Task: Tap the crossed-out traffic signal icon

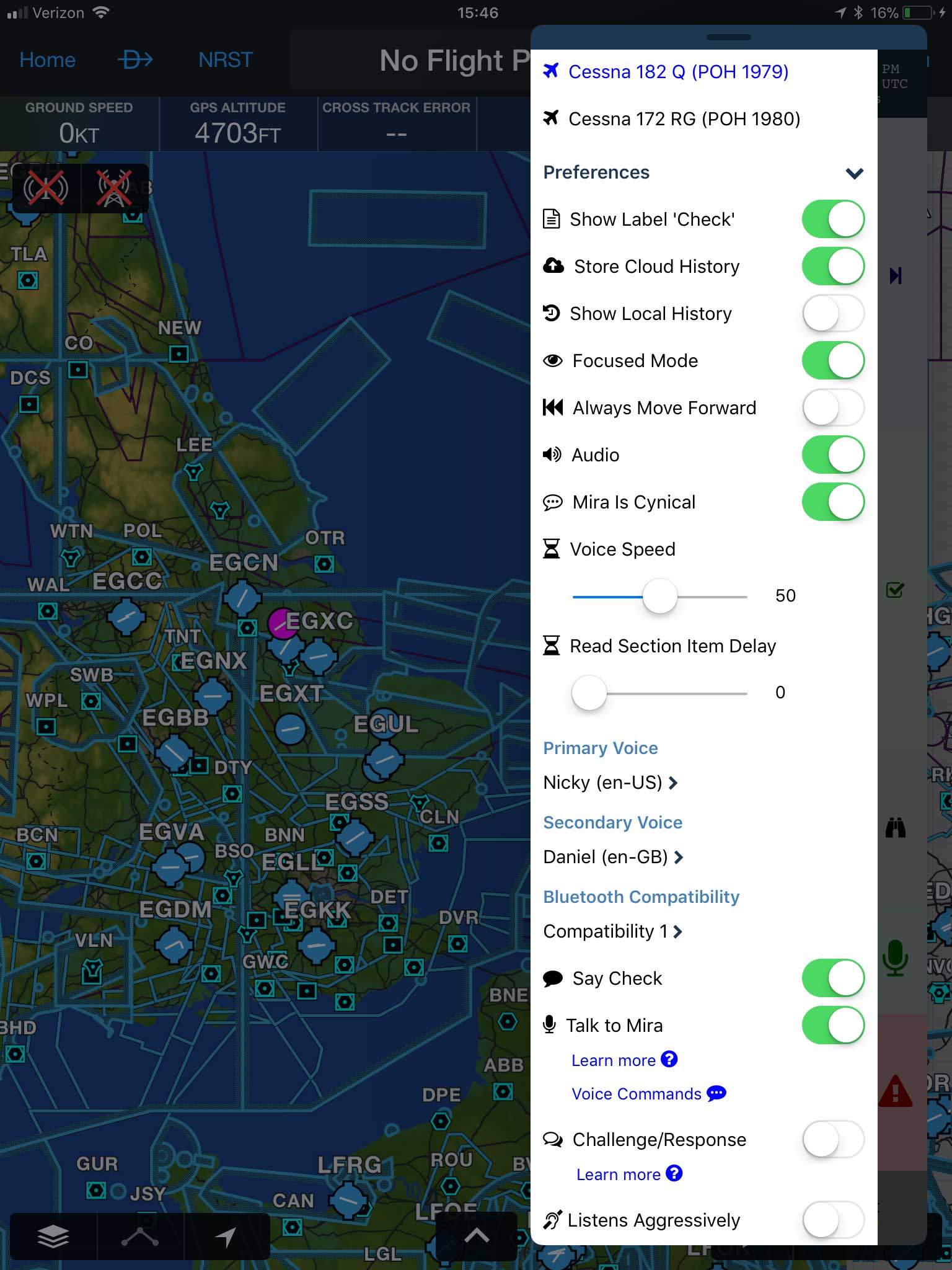Action: tap(46, 188)
